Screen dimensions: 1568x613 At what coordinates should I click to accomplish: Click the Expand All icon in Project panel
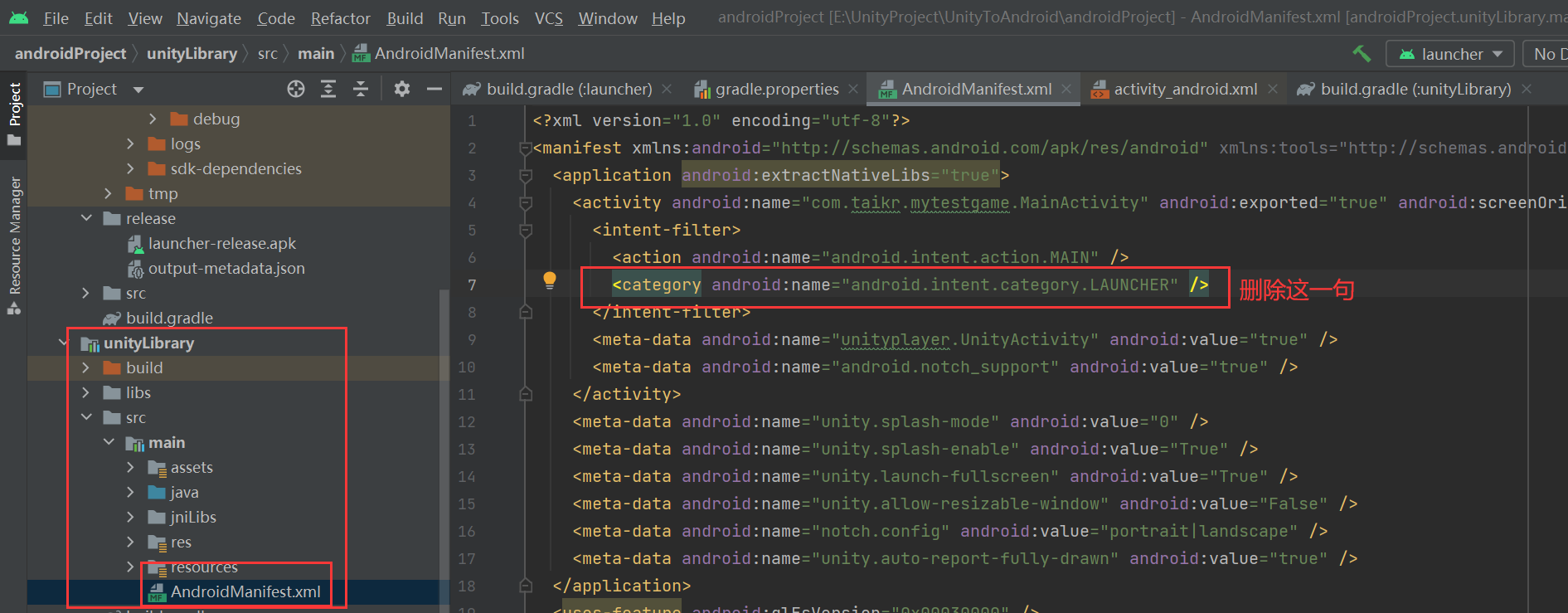[328, 89]
